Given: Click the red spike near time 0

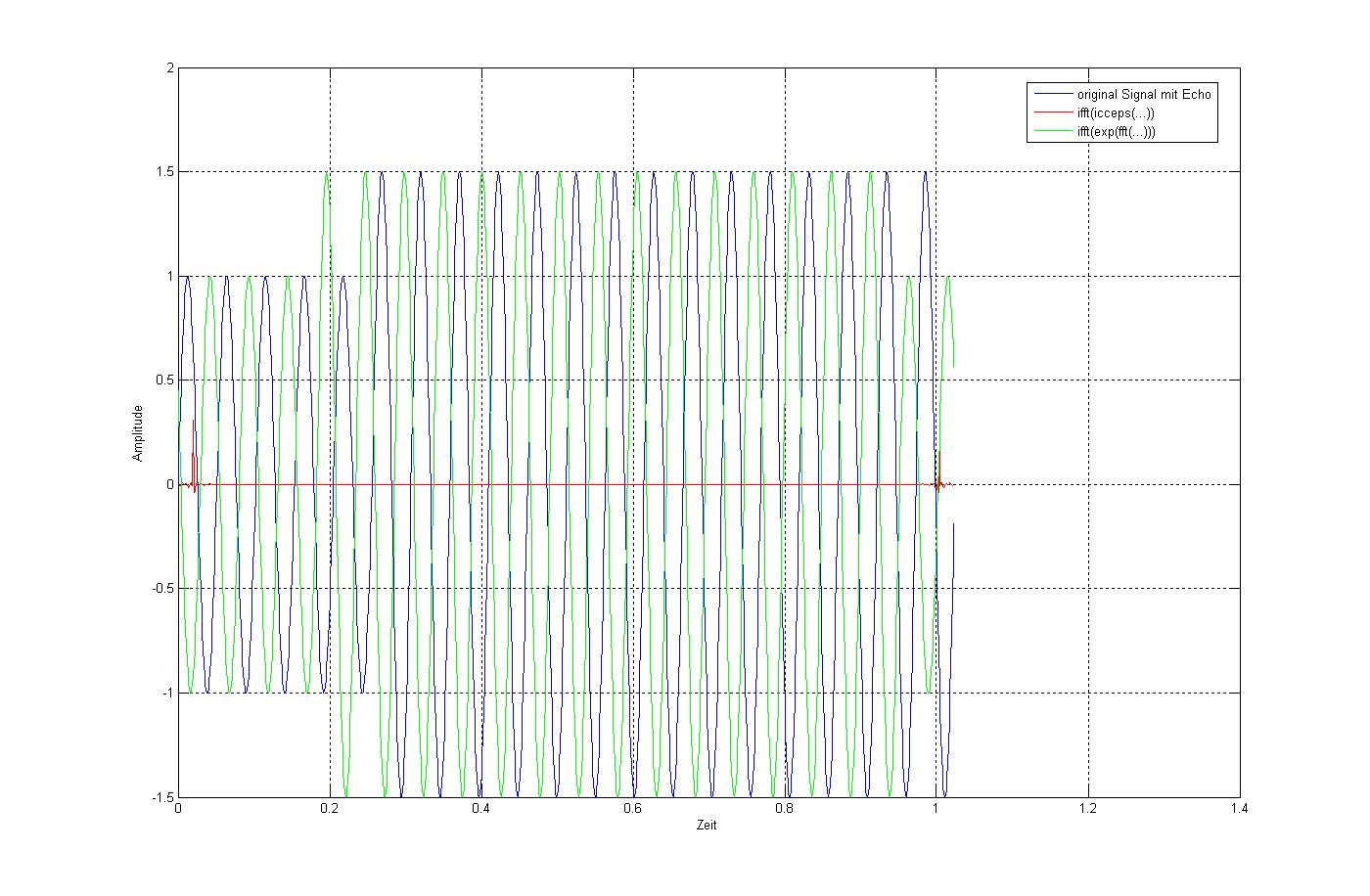Looking at the screenshot, I should pyautogui.click(x=193, y=460).
